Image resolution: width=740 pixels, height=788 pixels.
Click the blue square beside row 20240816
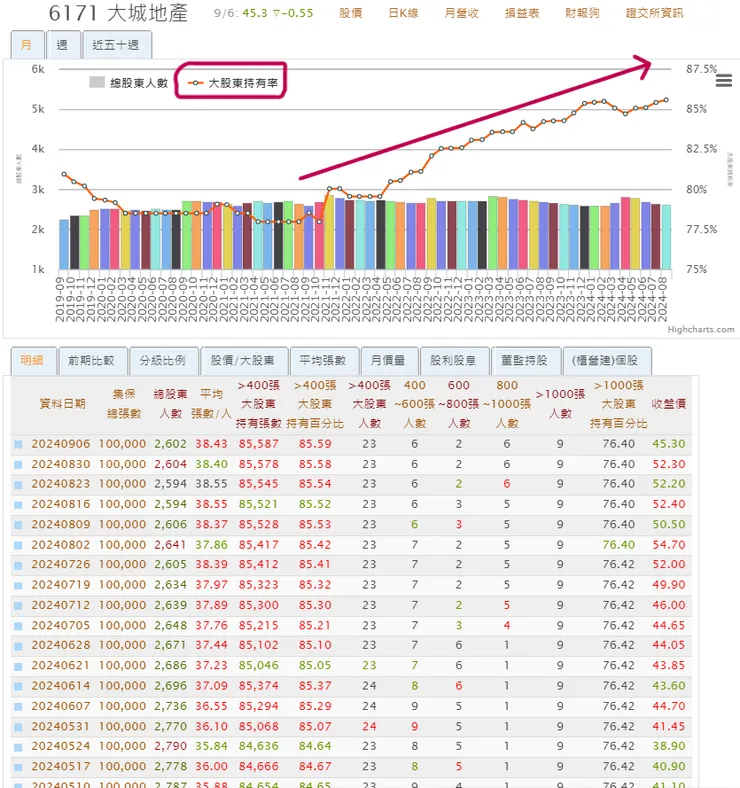point(19,505)
